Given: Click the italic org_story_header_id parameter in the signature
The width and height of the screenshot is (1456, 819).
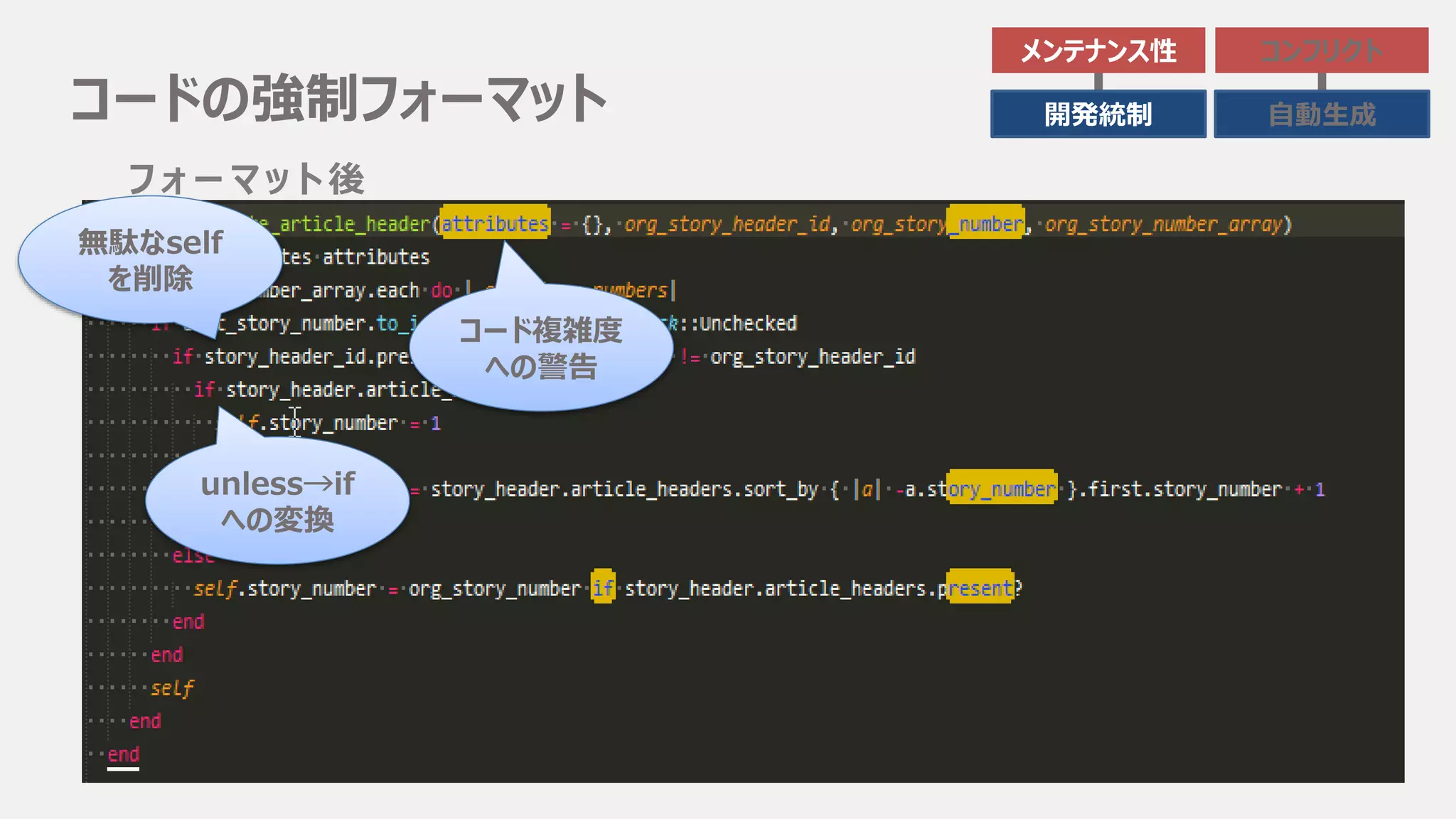Looking at the screenshot, I should tap(727, 225).
